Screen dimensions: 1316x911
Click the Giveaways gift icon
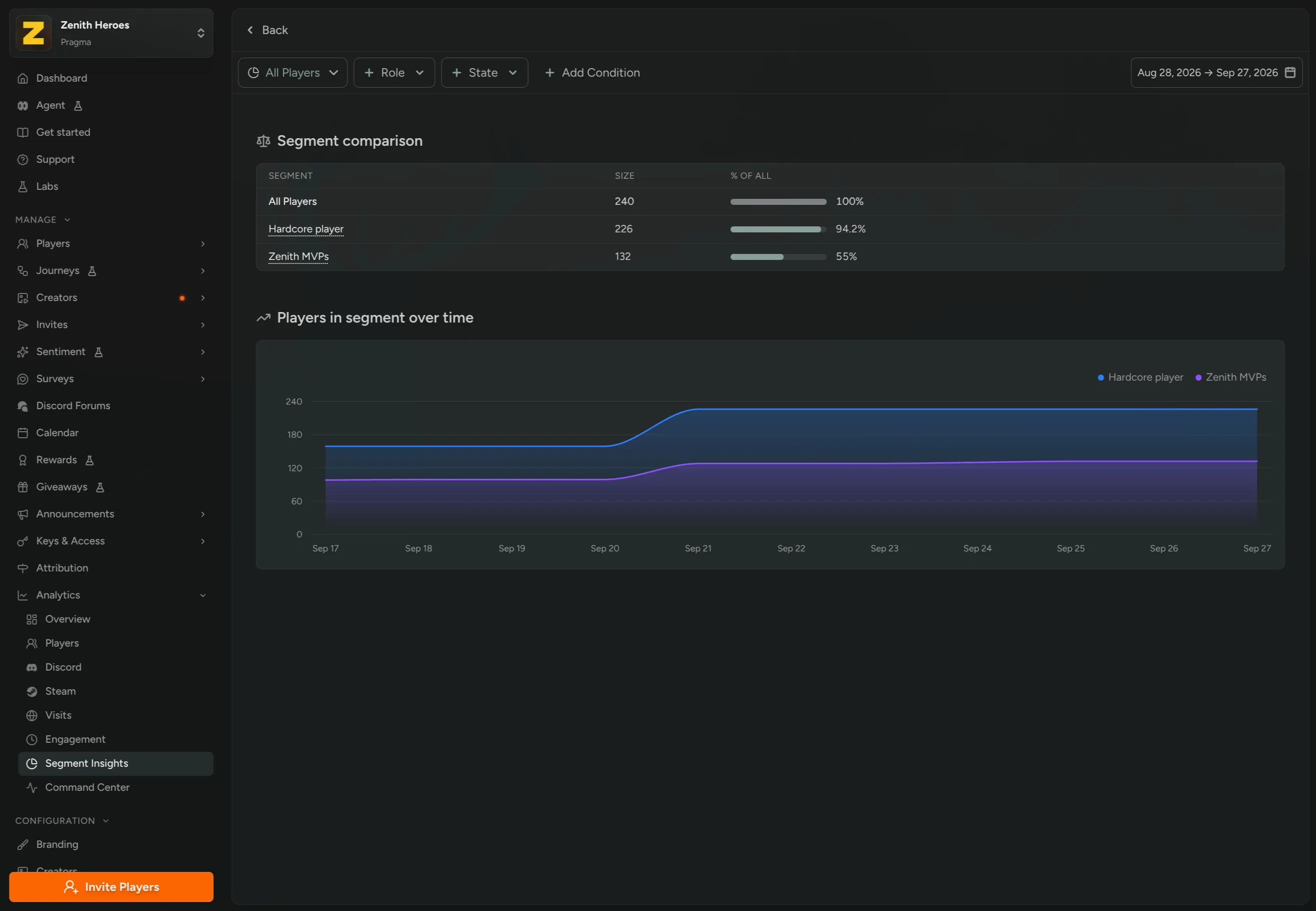(x=23, y=487)
